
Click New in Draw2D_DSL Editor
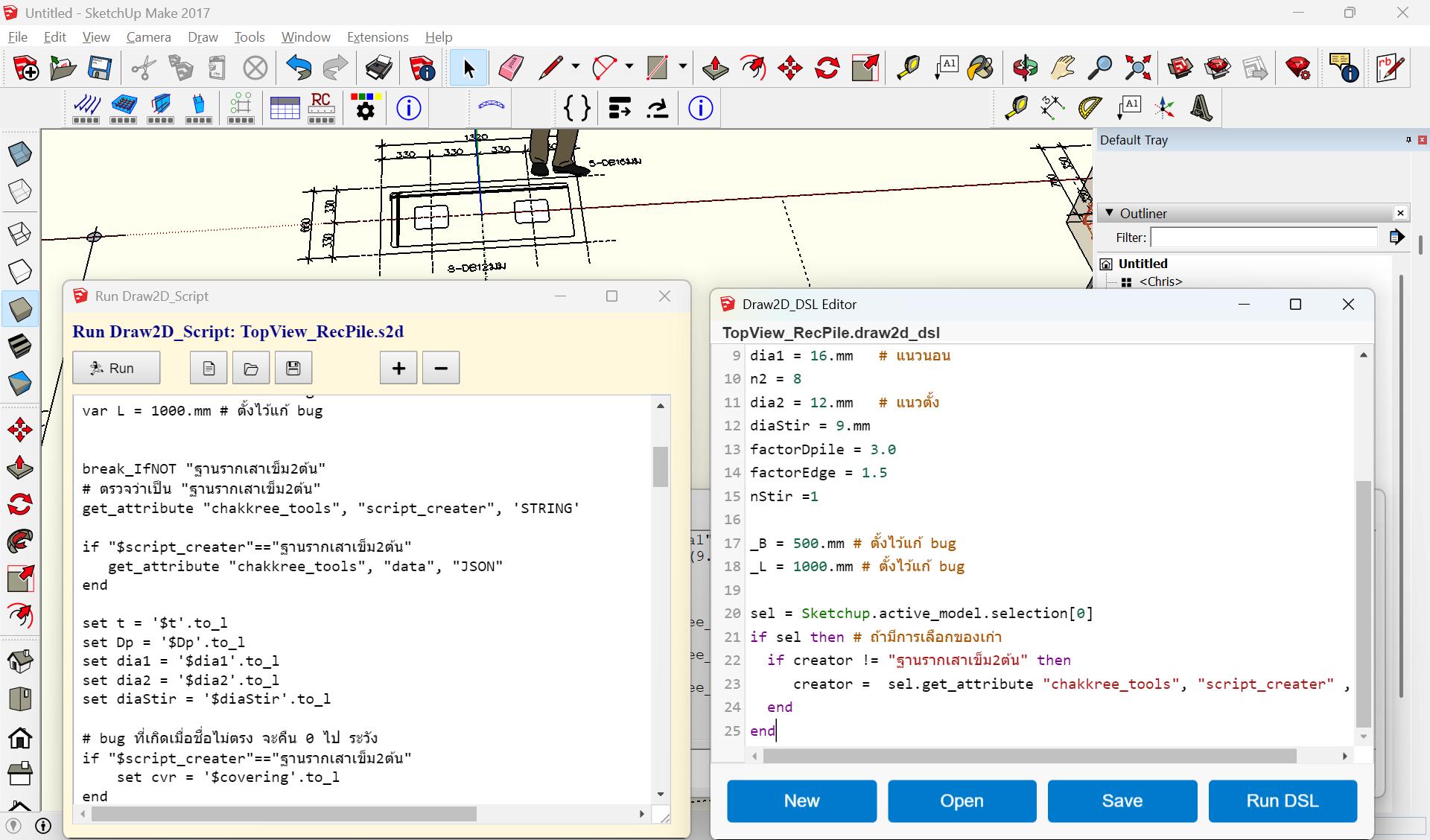click(801, 801)
